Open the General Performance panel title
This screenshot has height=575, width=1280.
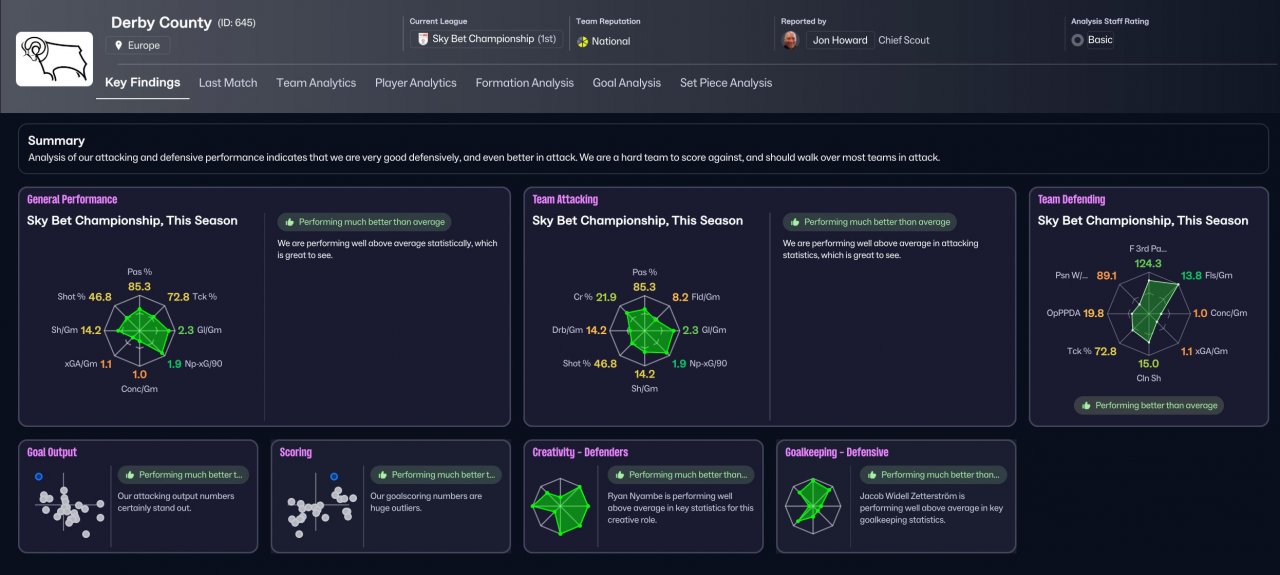click(72, 199)
